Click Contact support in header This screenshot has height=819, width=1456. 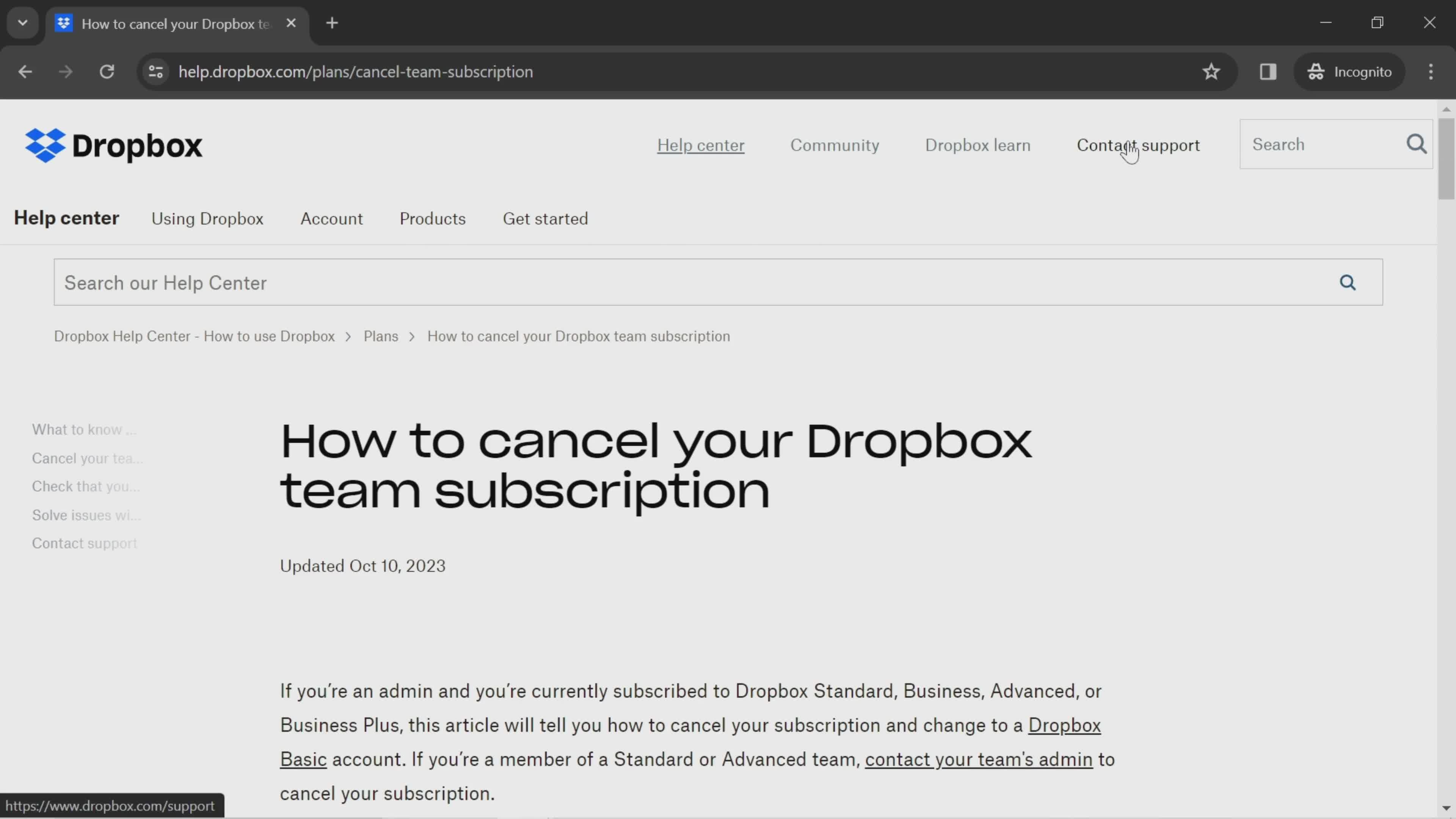click(1138, 145)
